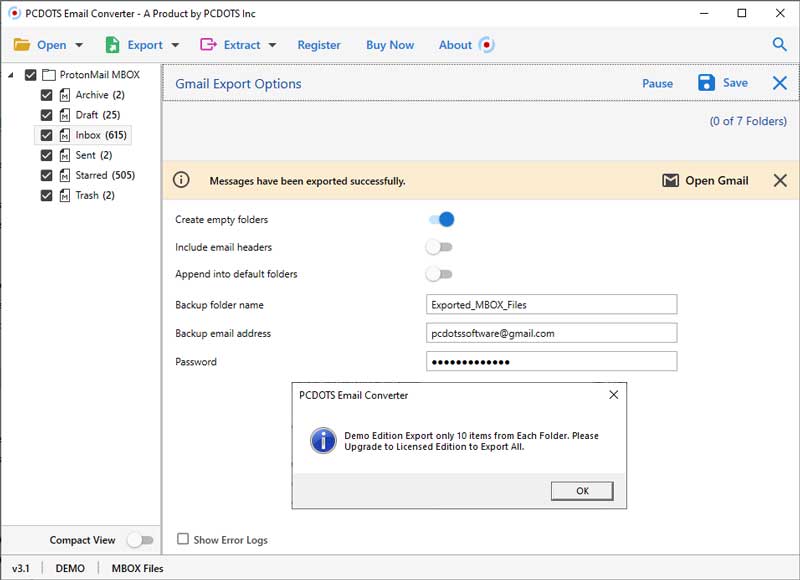Dismiss the success message banner
The width and height of the screenshot is (800, 580).
coord(780,180)
